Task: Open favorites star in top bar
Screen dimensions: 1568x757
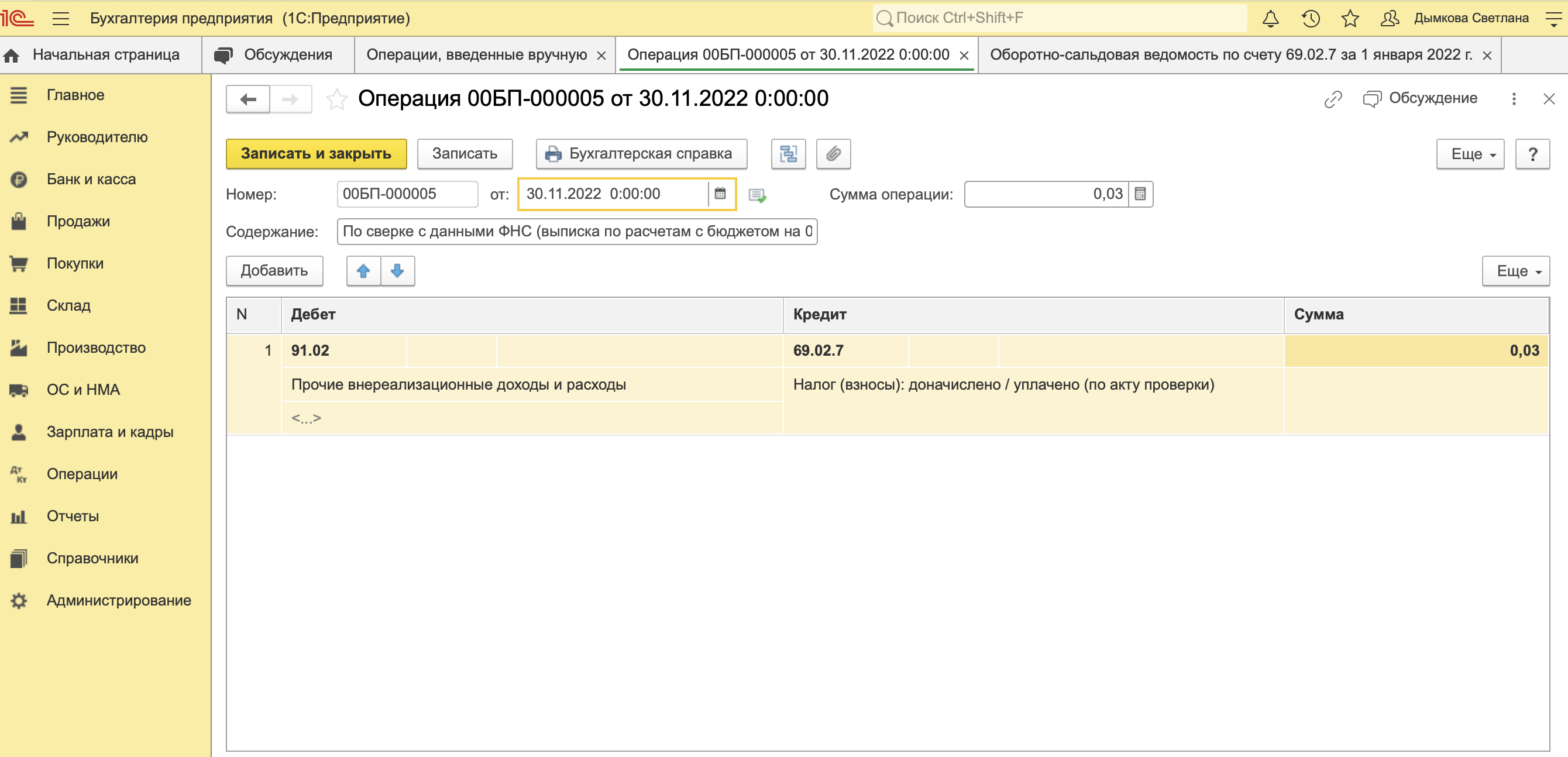Action: [1350, 18]
